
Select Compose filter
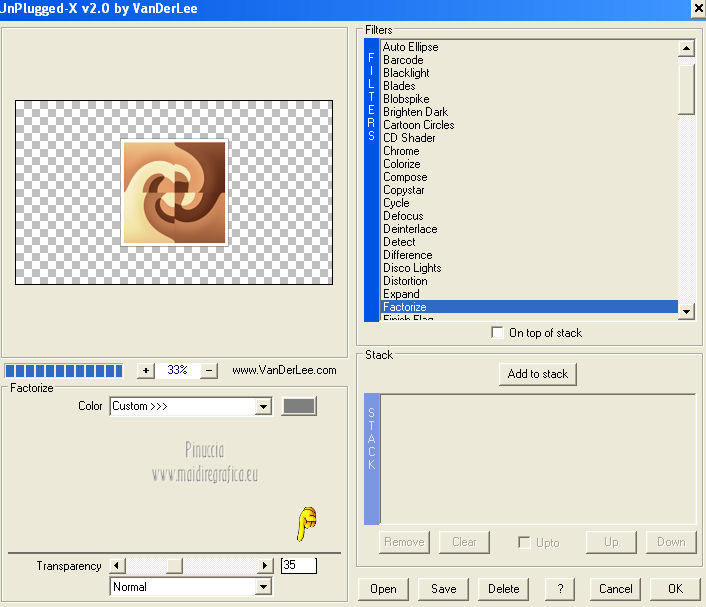pos(529,177)
